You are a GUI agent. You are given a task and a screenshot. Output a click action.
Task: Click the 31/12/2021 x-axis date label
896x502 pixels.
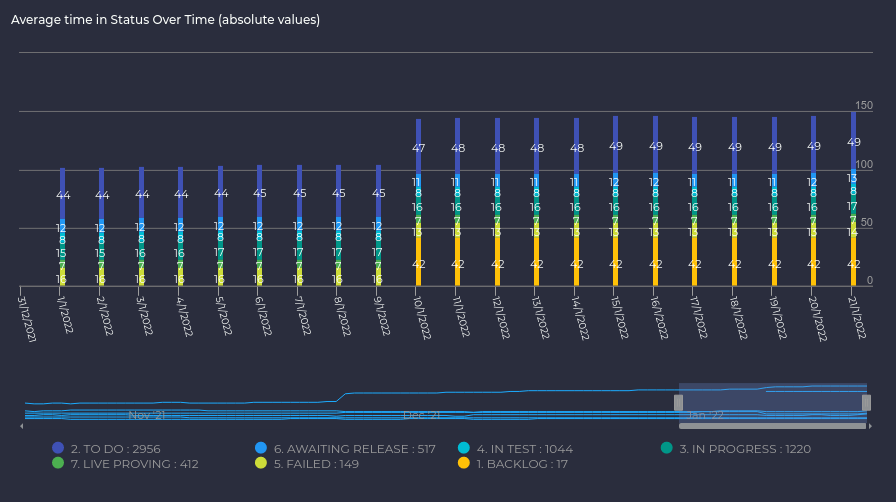coord(27,320)
